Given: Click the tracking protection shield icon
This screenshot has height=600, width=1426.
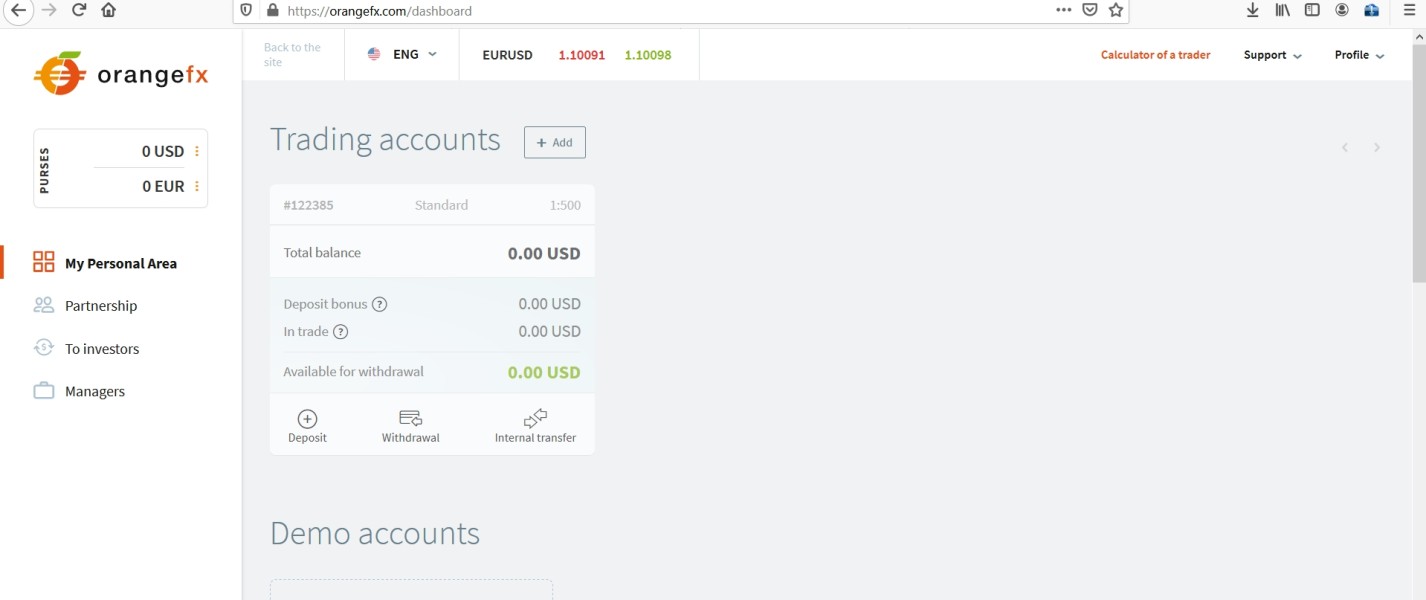Looking at the screenshot, I should point(246,11).
